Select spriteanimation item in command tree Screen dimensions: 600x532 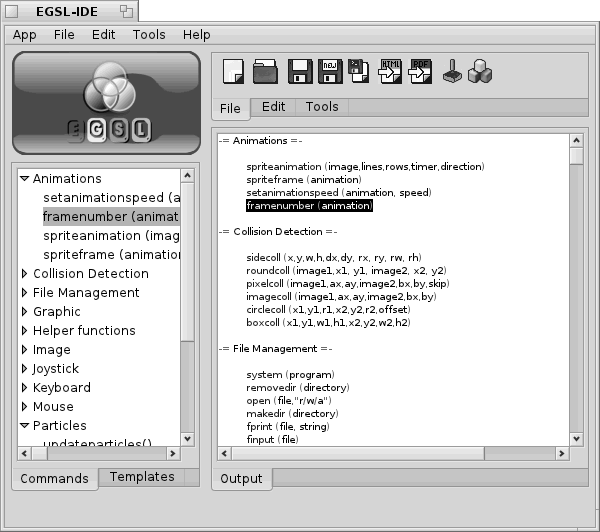(111, 236)
